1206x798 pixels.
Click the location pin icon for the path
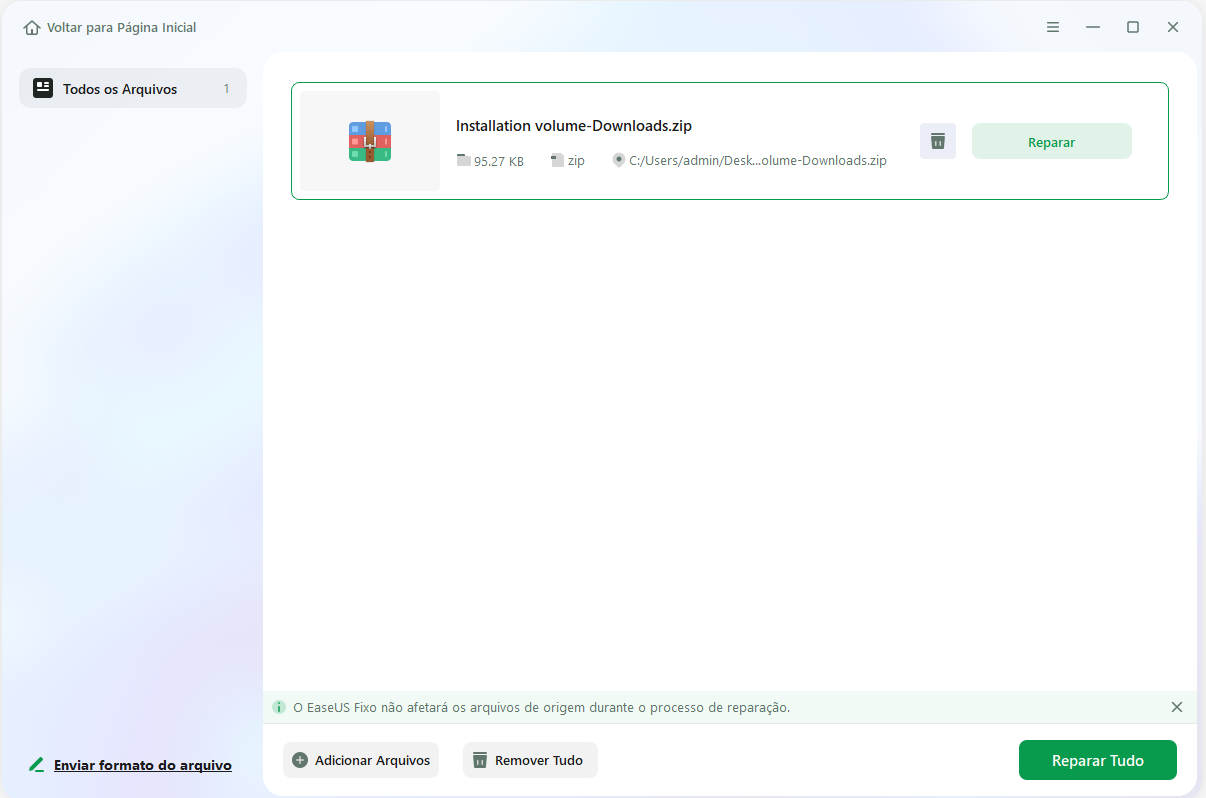(x=619, y=160)
